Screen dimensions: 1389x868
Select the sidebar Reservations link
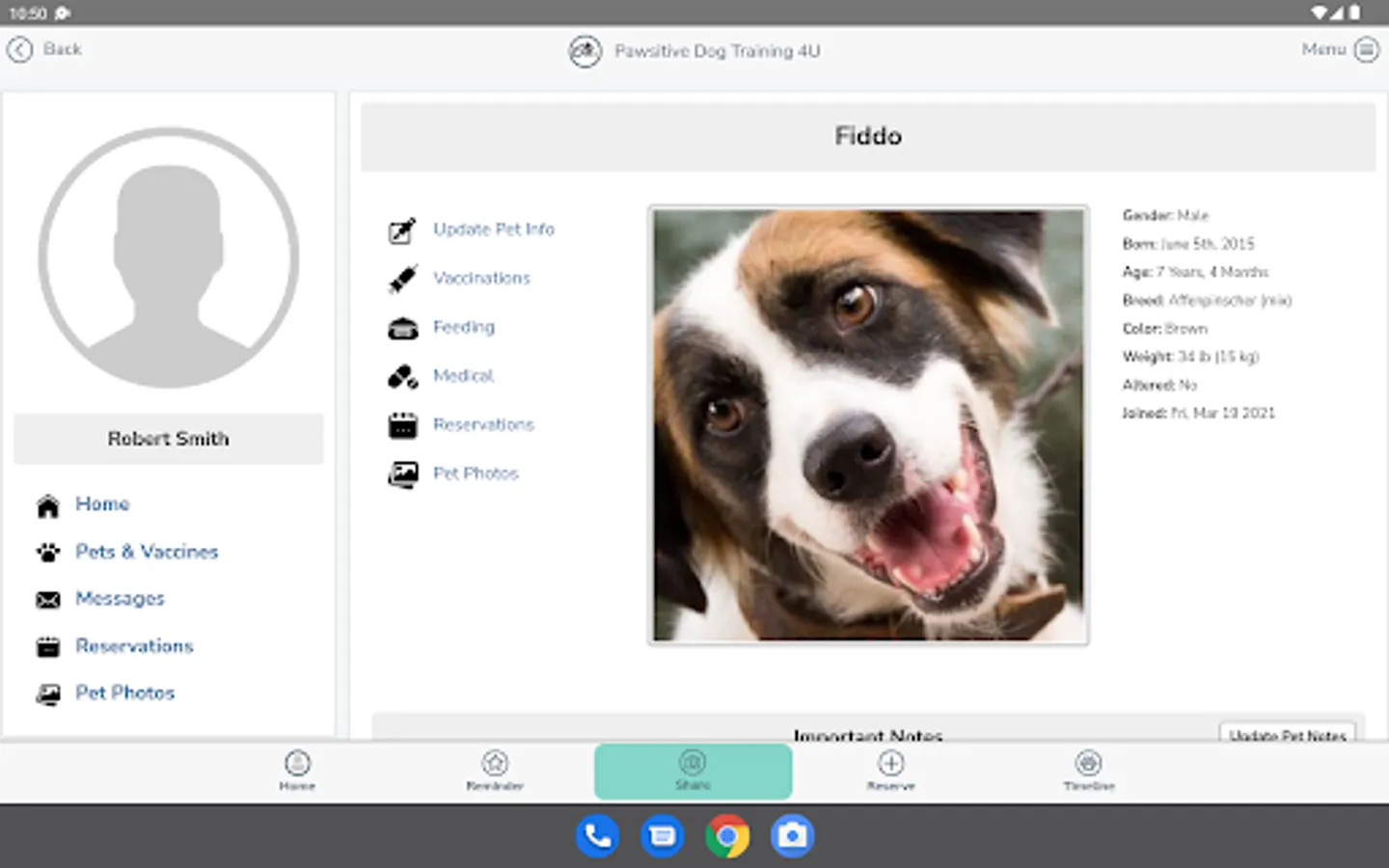point(134,646)
